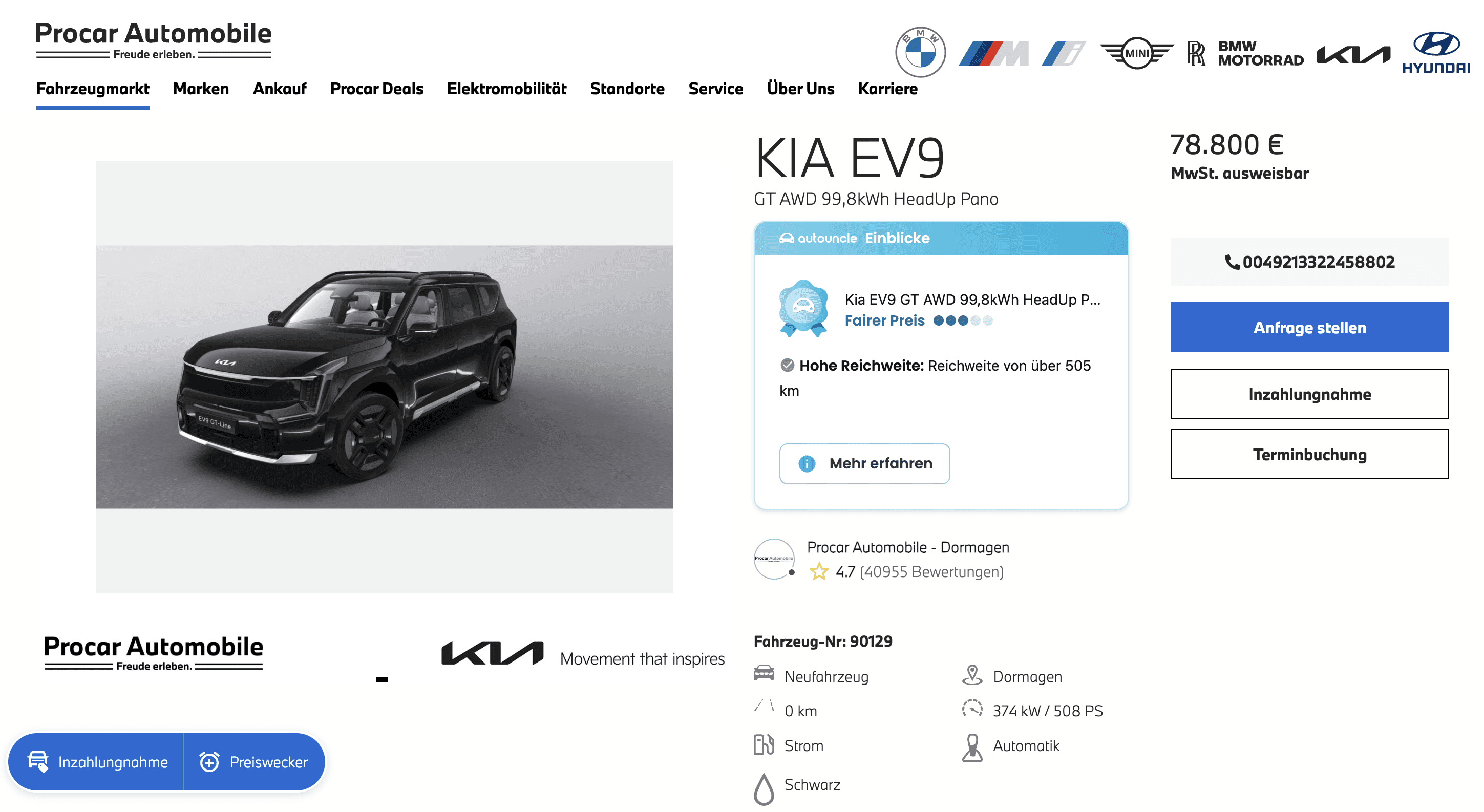Click the Terminbuchung button
The image size is (1484, 812).
tap(1309, 454)
